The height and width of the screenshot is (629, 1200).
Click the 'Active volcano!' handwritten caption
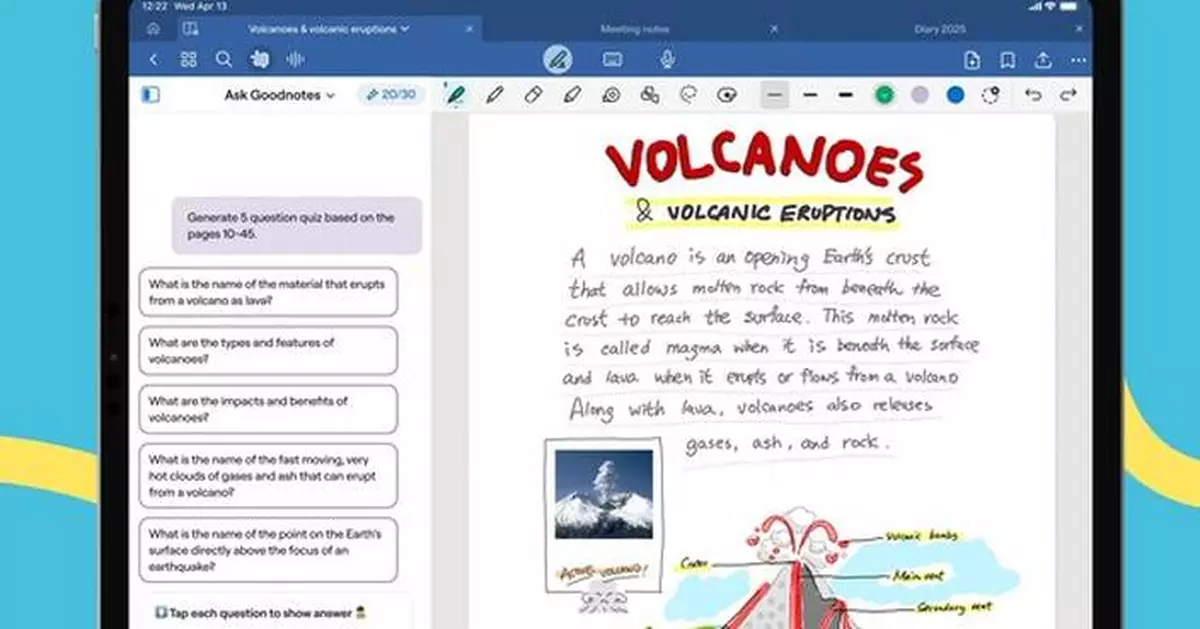602,571
